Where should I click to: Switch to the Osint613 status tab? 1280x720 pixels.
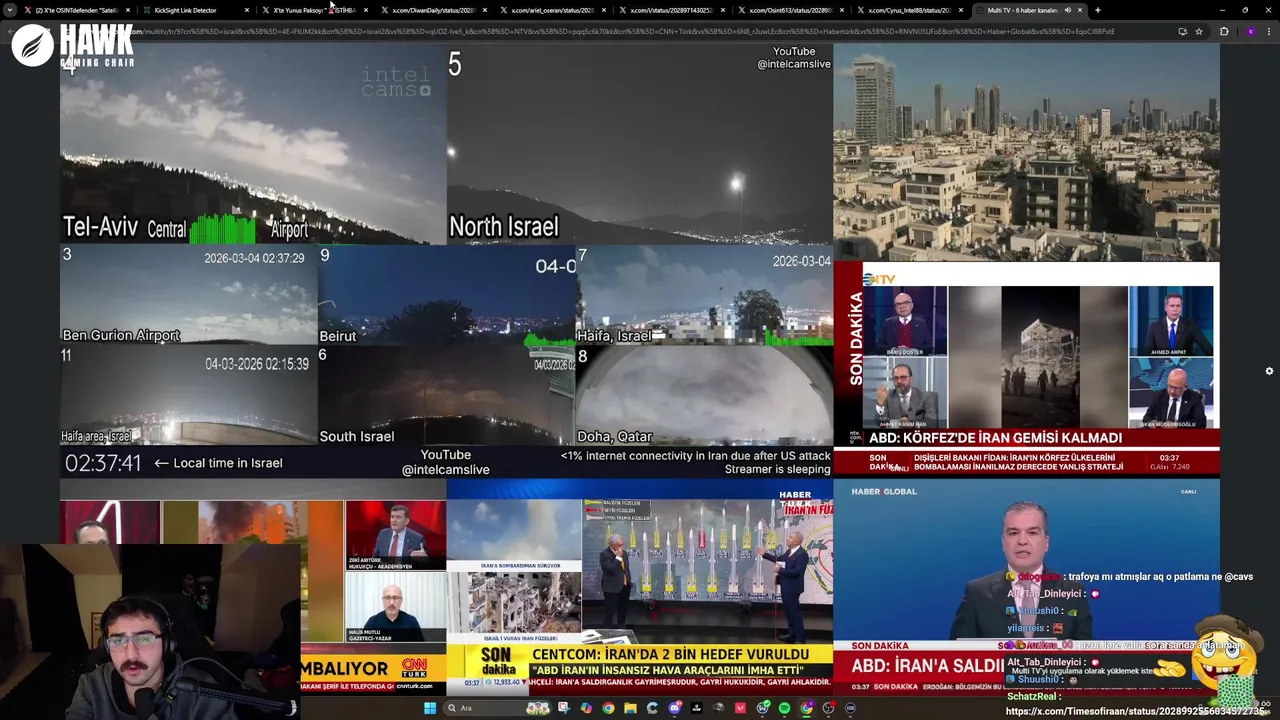[790, 10]
